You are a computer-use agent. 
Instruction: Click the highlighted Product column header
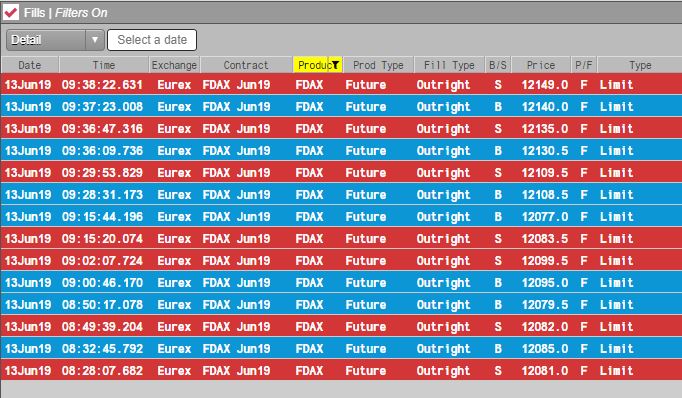318,65
